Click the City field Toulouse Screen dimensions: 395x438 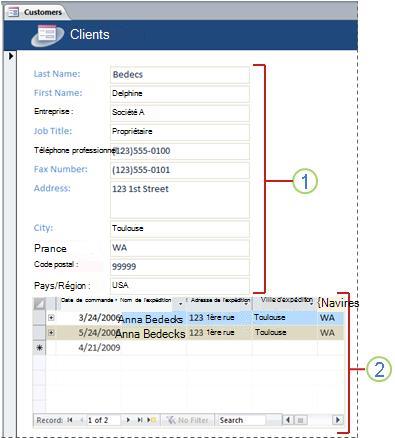tap(180, 228)
